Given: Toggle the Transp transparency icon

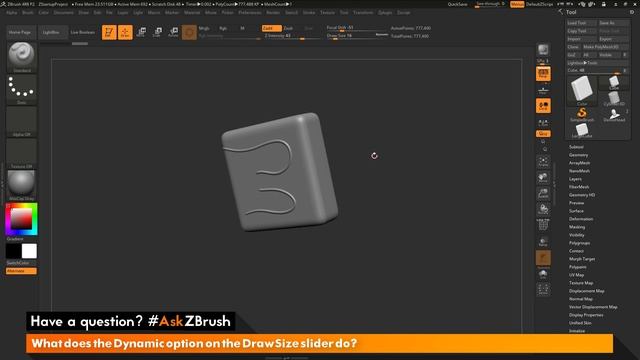Looking at the screenshot, I should tap(543, 241).
